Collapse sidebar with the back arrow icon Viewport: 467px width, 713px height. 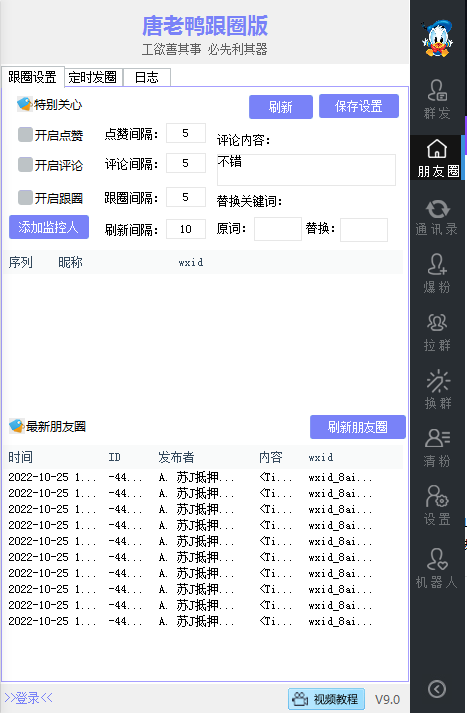click(437, 689)
